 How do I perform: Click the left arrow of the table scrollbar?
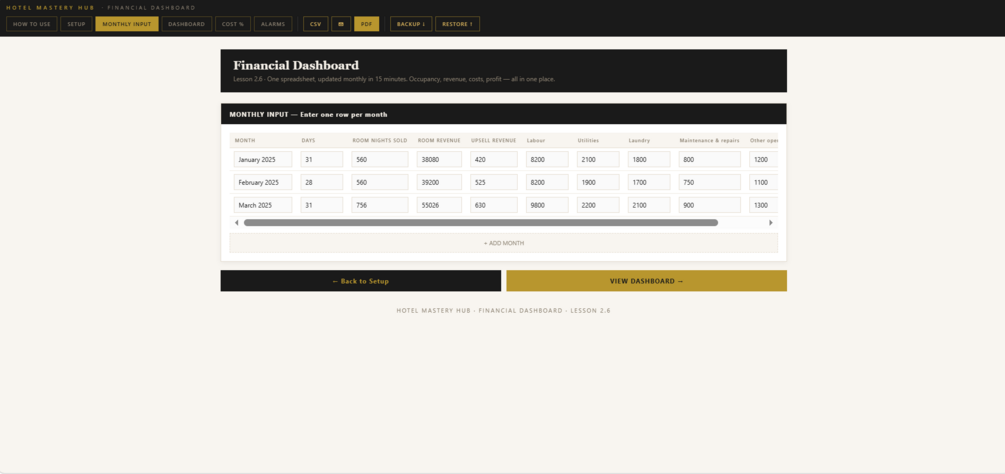[237, 222]
